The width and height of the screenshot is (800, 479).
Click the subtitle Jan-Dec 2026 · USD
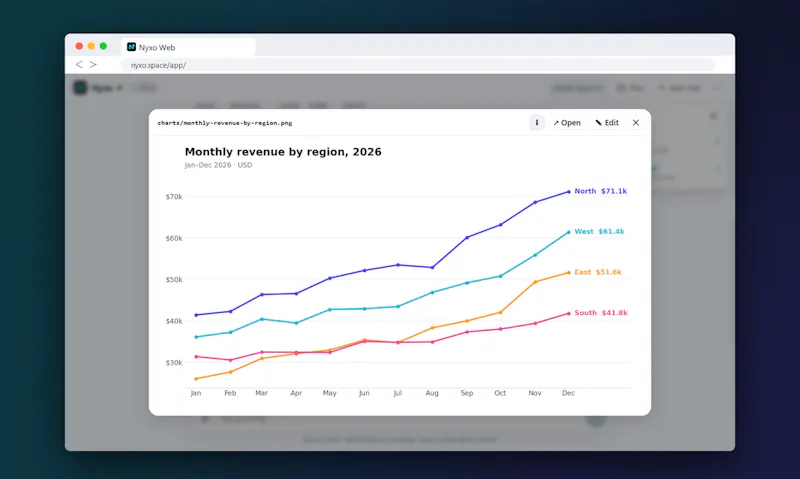218,165
